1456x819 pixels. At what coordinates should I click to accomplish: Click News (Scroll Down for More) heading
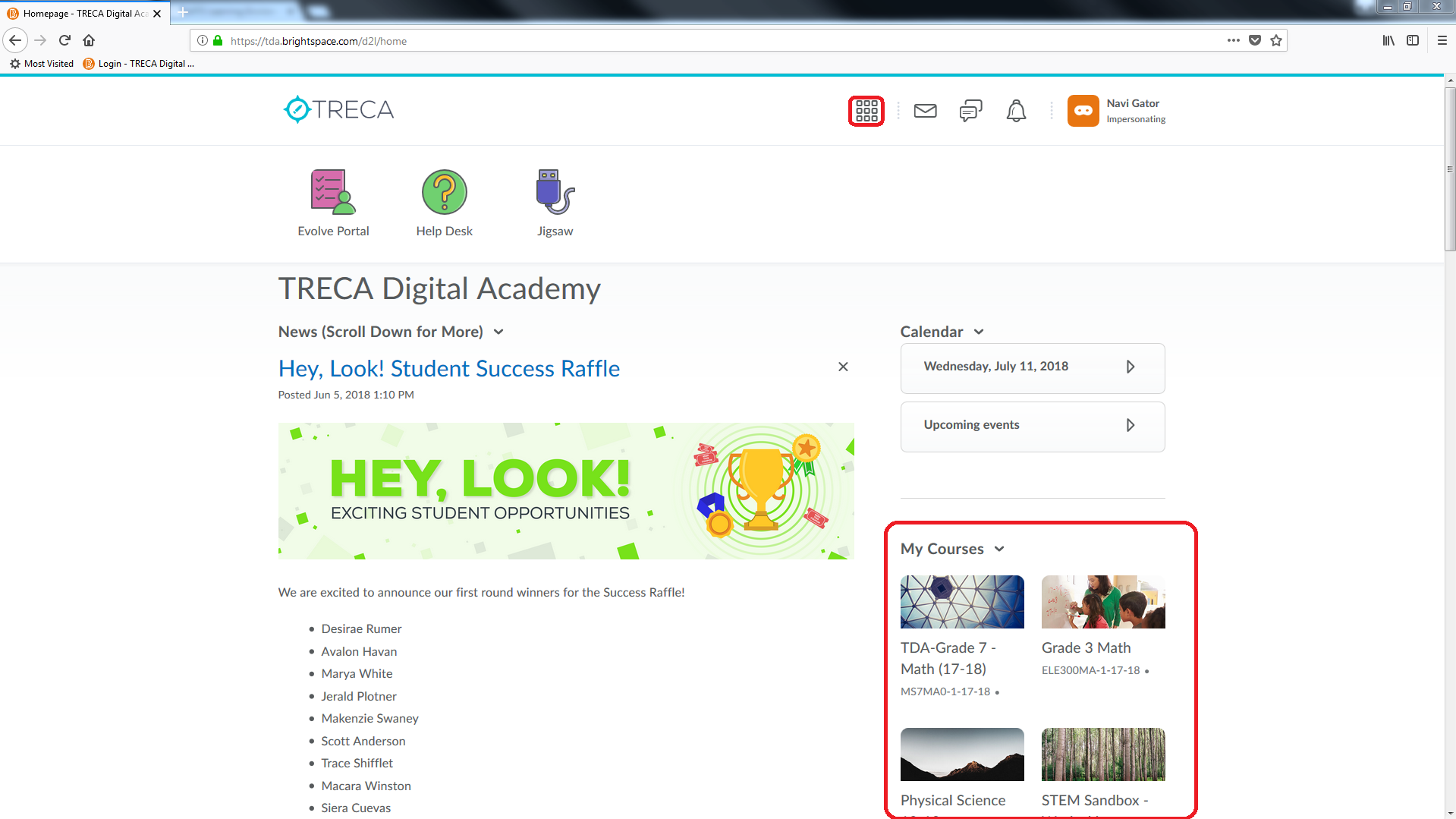[381, 332]
